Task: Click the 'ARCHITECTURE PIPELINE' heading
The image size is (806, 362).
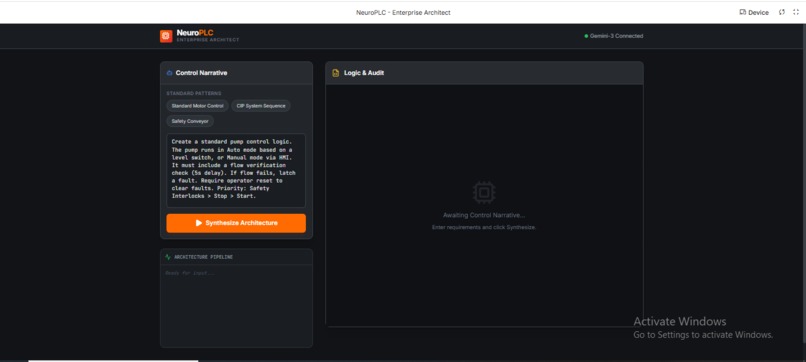Action: tap(204, 257)
